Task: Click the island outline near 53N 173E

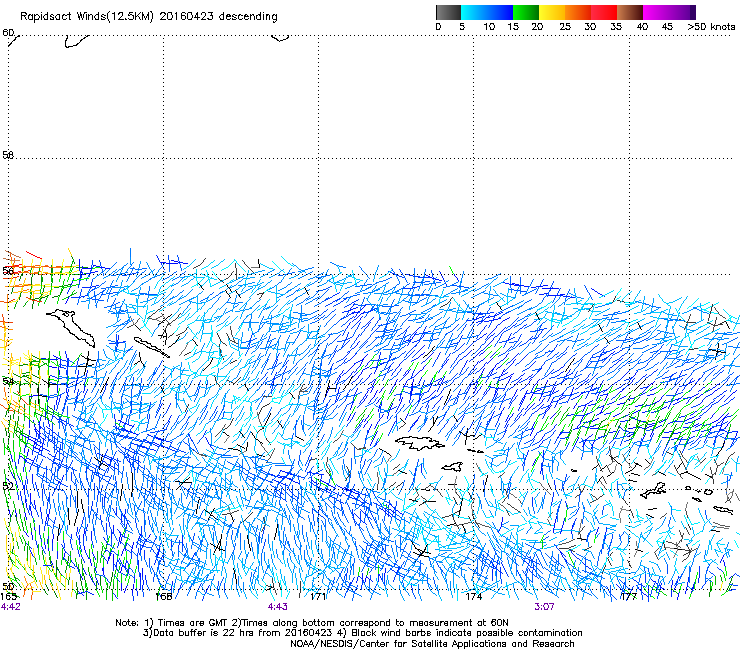Action: pos(419,443)
